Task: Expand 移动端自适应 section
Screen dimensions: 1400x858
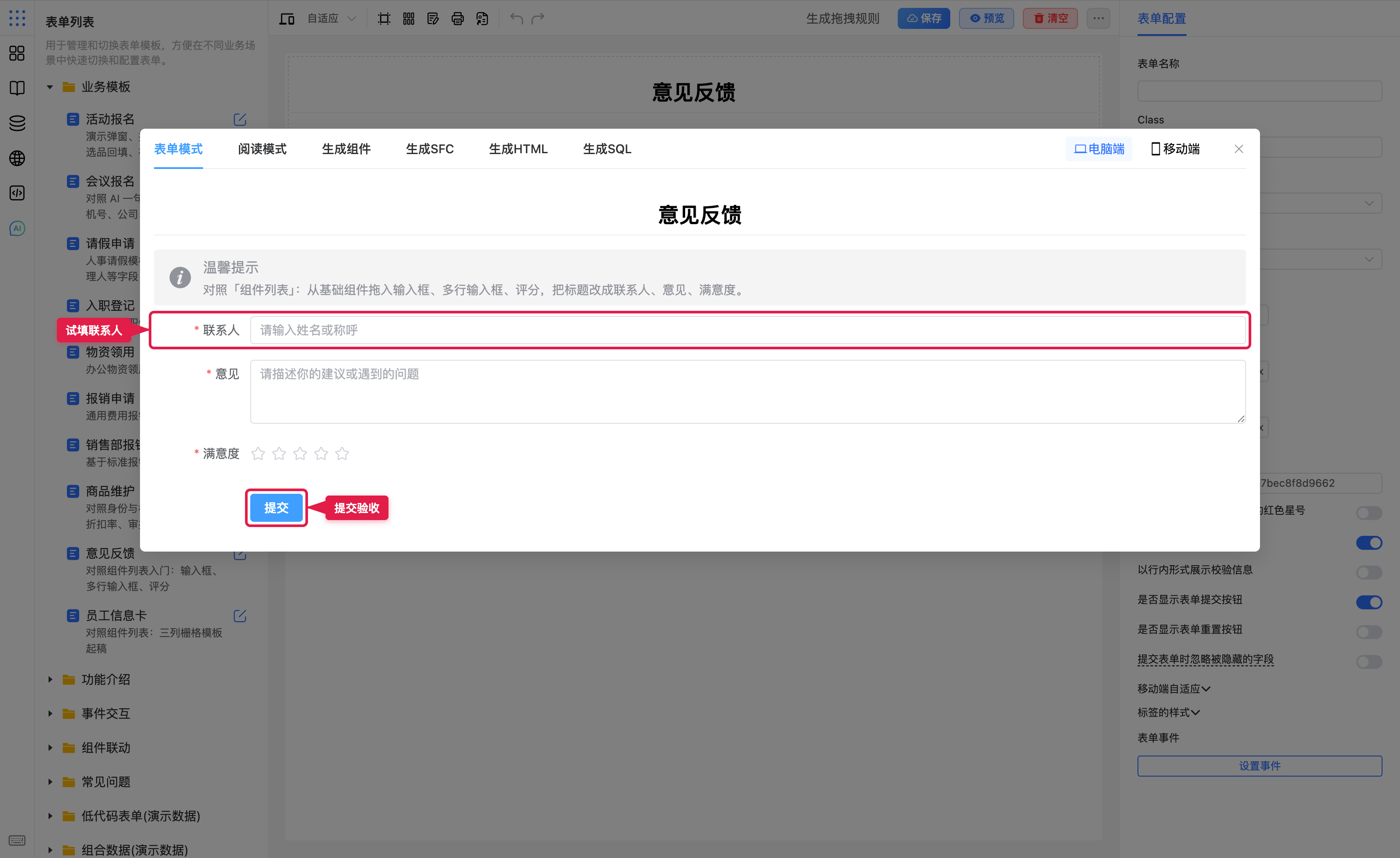Action: click(1174, 689)
